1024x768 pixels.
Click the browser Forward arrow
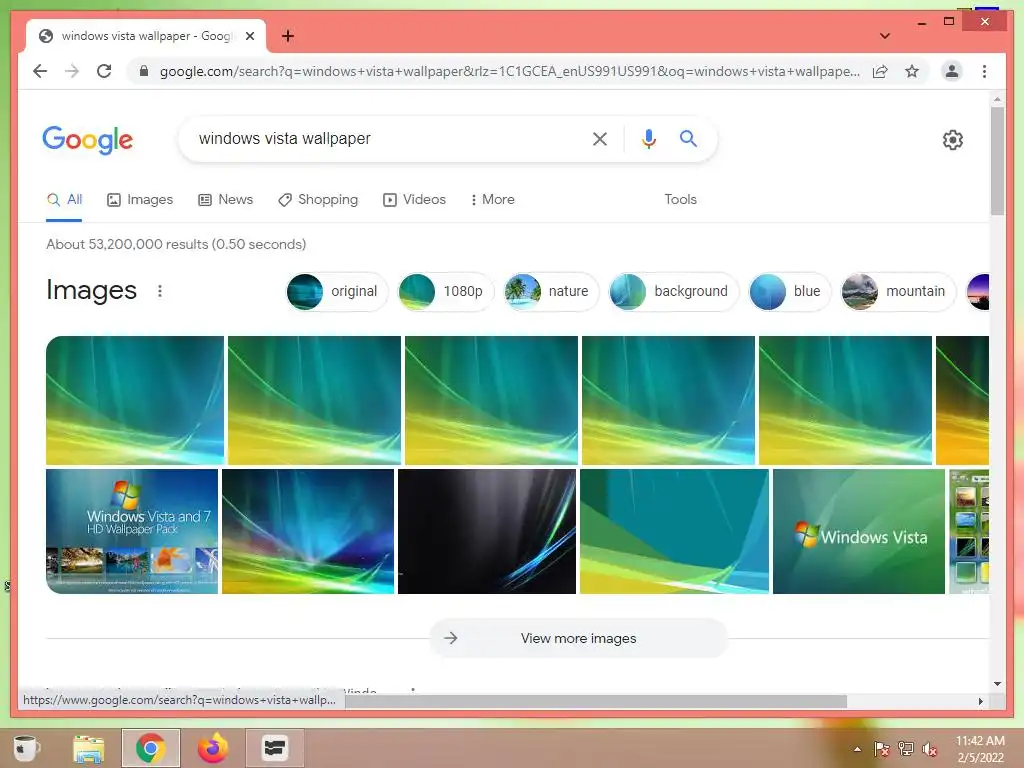coord(72,71)
